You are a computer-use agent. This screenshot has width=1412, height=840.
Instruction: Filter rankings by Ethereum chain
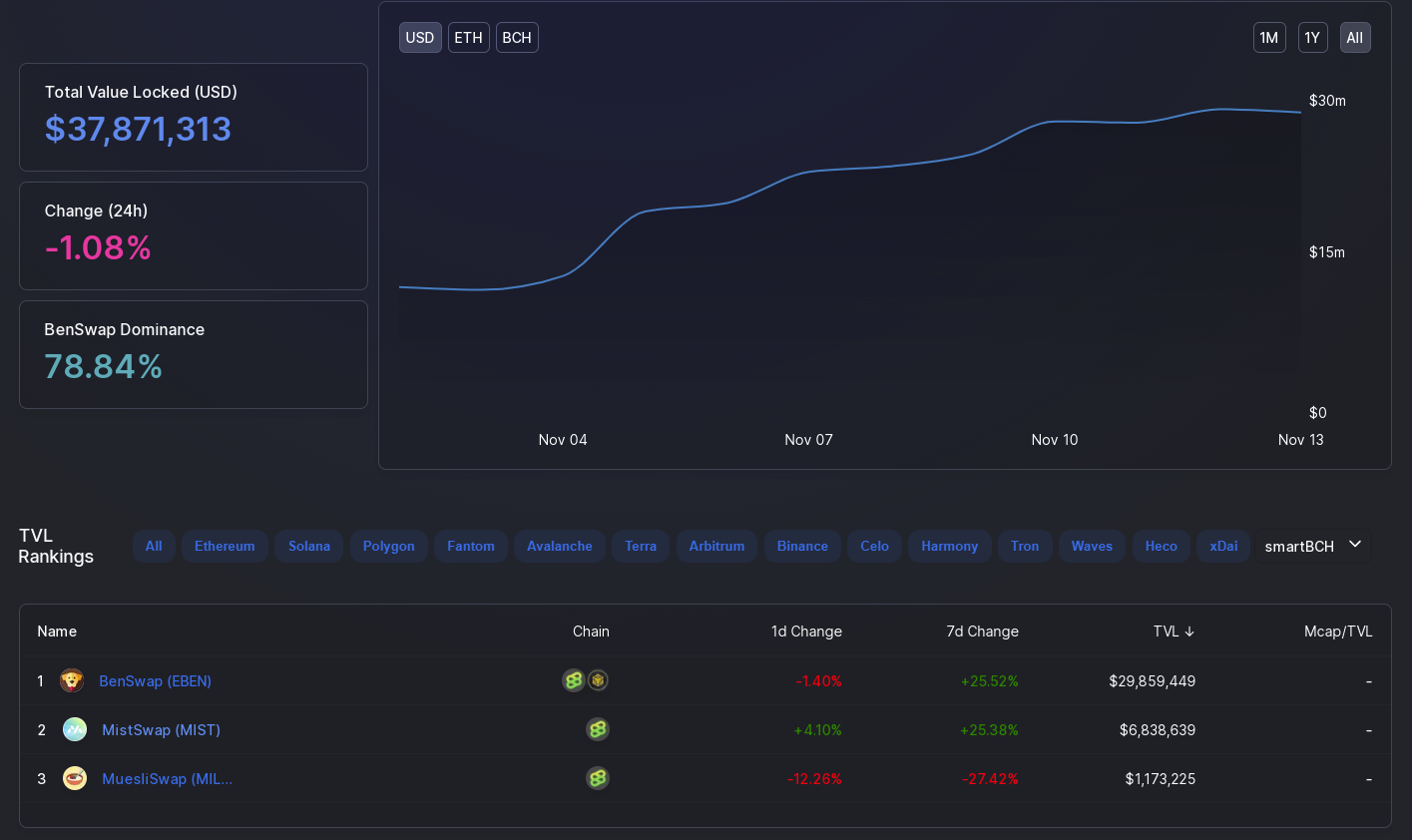coord(225,546)
